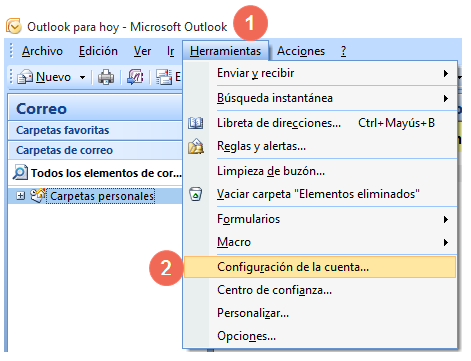Click the toolbar drag handle
The image size is (471, 361).
pos(11,77)
